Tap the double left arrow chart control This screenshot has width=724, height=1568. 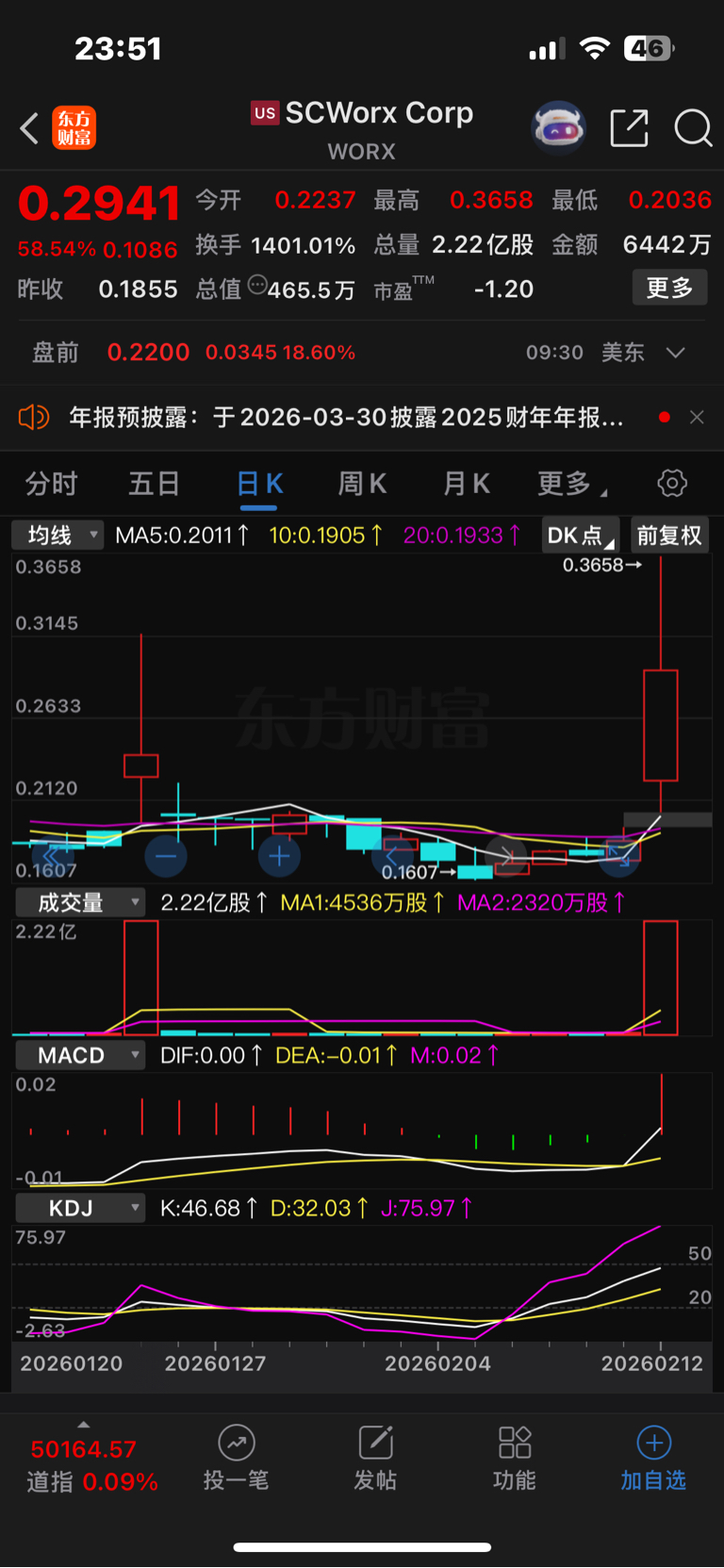(53, 856)
